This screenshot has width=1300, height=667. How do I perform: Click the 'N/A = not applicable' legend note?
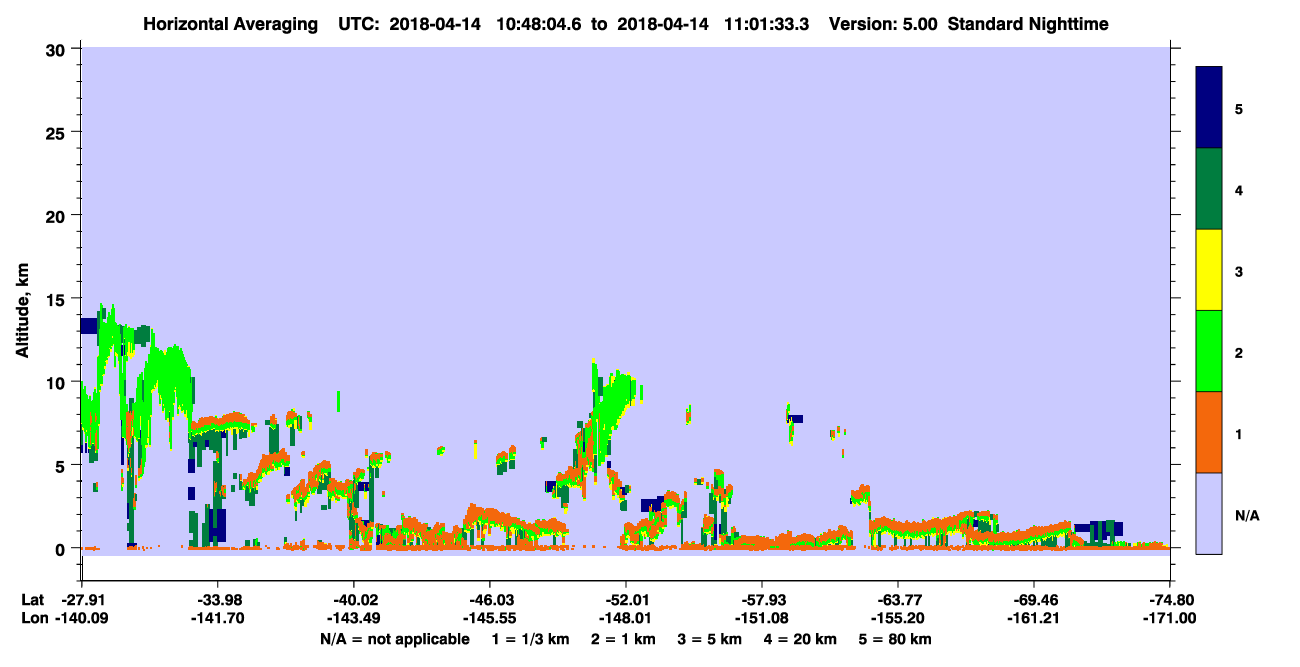(395, 639)
